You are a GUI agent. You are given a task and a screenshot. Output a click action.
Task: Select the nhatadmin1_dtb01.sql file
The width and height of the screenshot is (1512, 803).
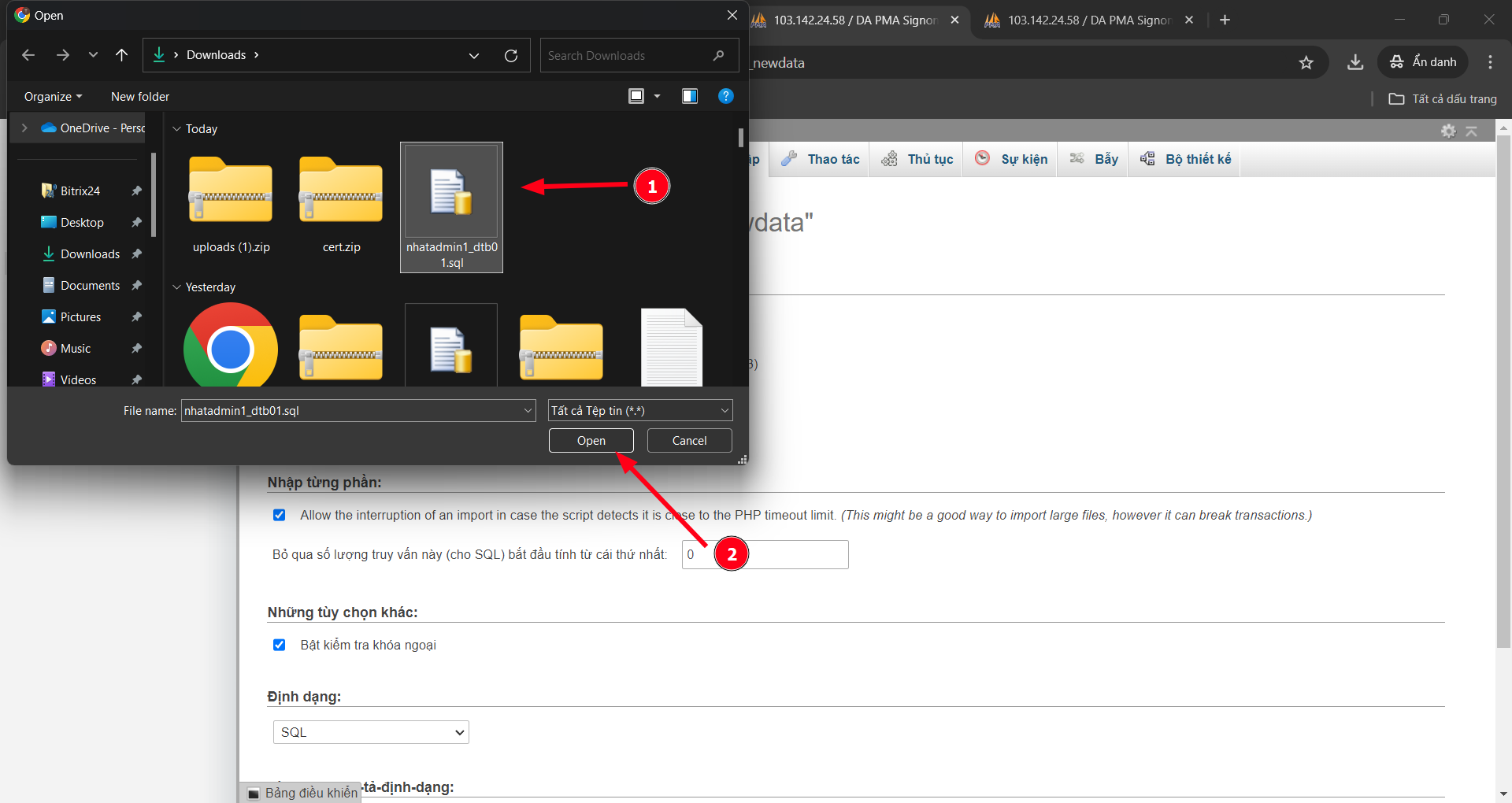click(x=451, y=207)
